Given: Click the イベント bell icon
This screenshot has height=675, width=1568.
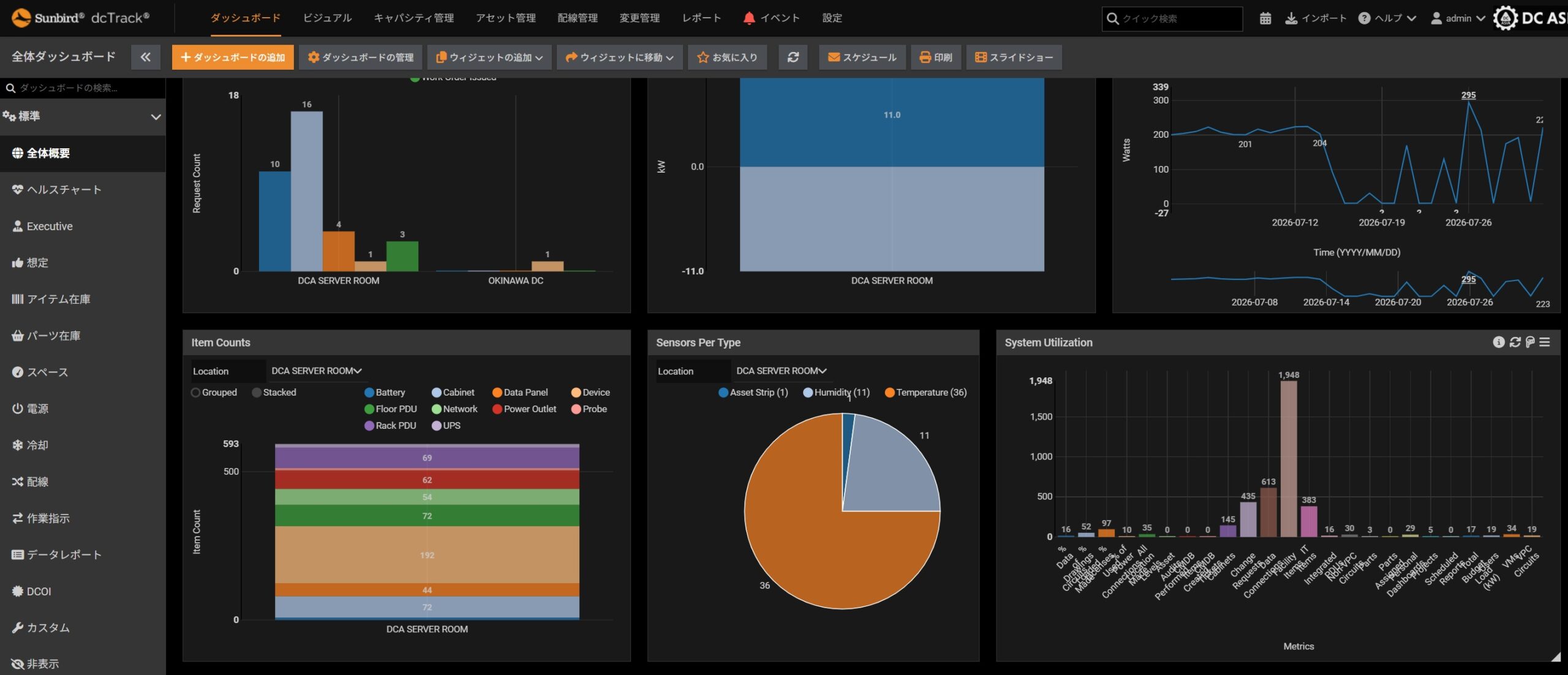Looking at the screenshot, I should click(x=748, y=18).
